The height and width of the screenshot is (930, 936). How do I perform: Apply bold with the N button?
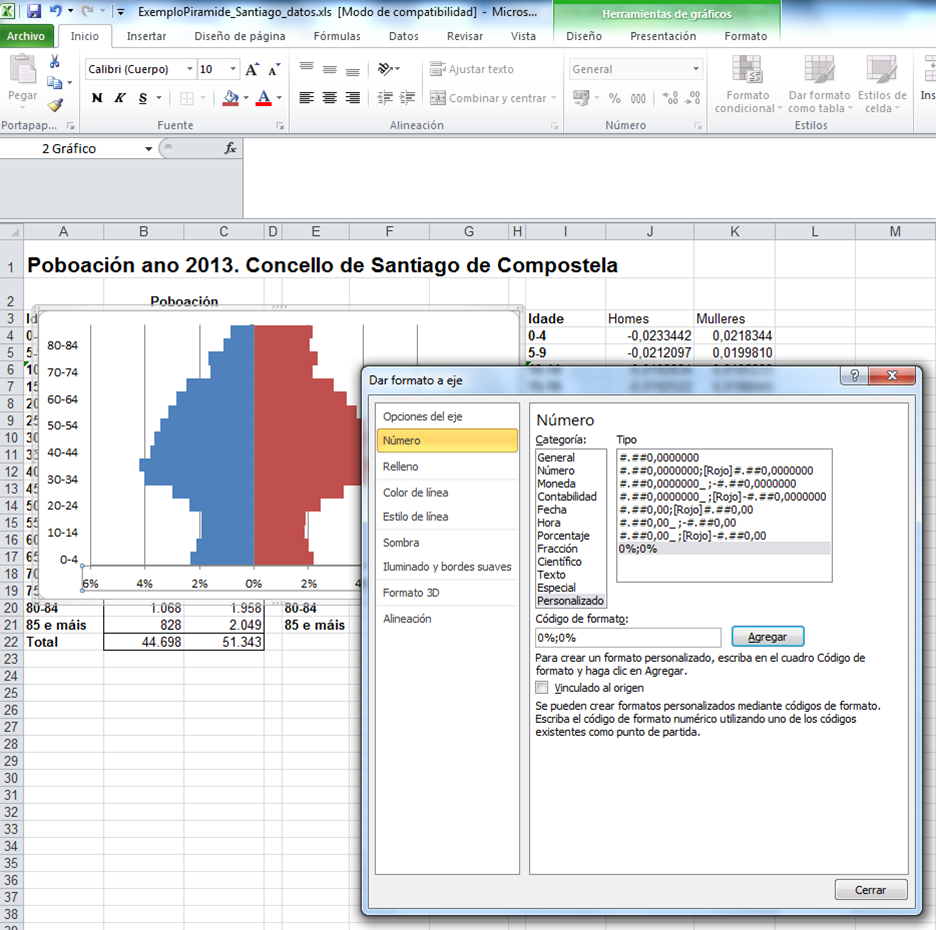97,98
